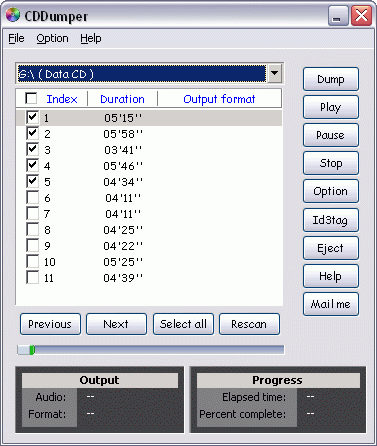377x446 pixels.
Task: Click the Format: label in Output panel
Action: pos(47,414)
